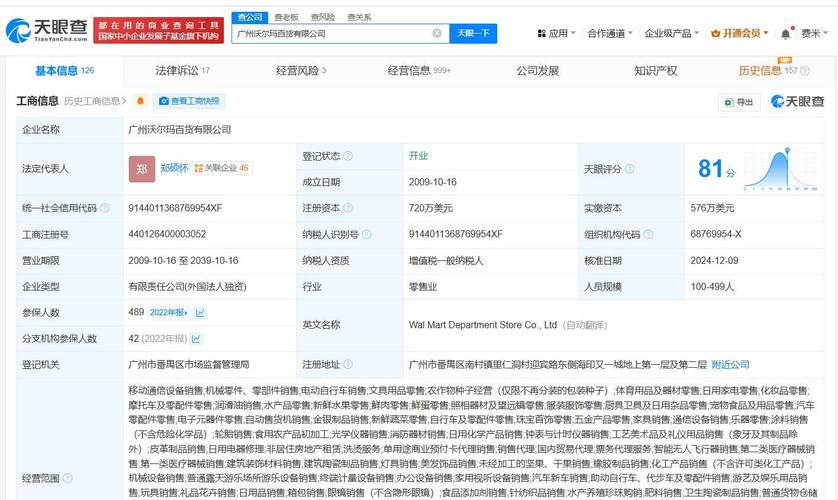Screen dimensions: 838x500
Task: Click the orange alert bell next to 工商信息
Action: (141, 101)
